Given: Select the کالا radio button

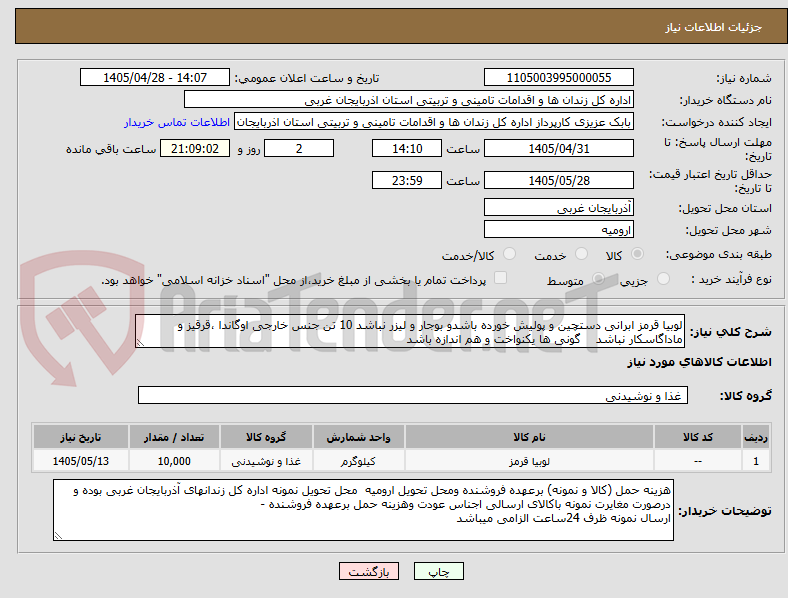Looking at the screenshot, I should click(637, 254).
